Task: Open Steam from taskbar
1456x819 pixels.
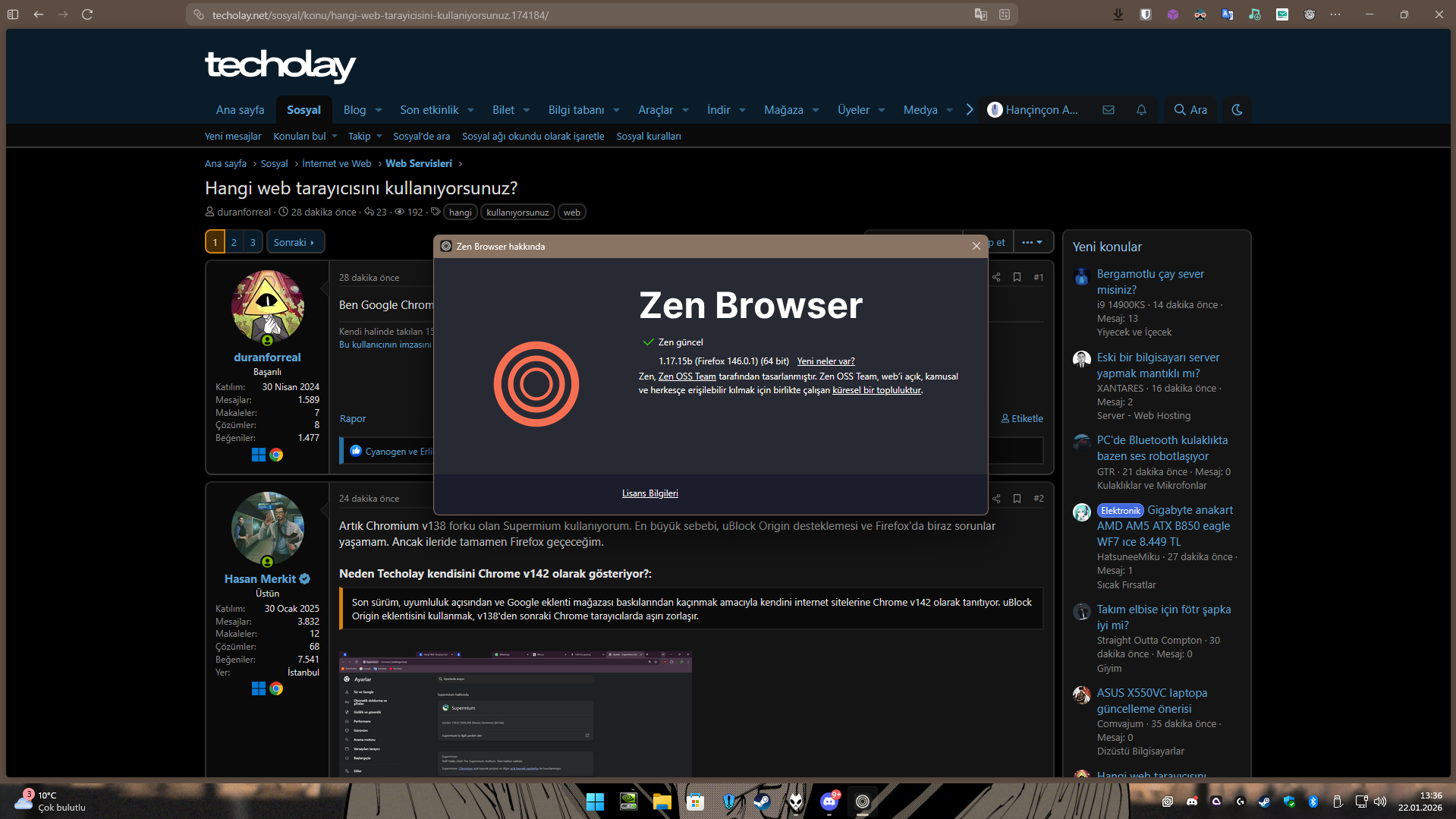Action: click(762, 802)
